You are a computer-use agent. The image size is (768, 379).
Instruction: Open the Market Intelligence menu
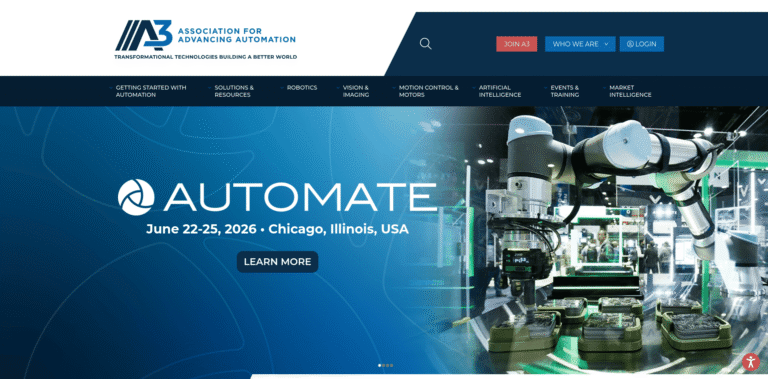click(630, 91)
